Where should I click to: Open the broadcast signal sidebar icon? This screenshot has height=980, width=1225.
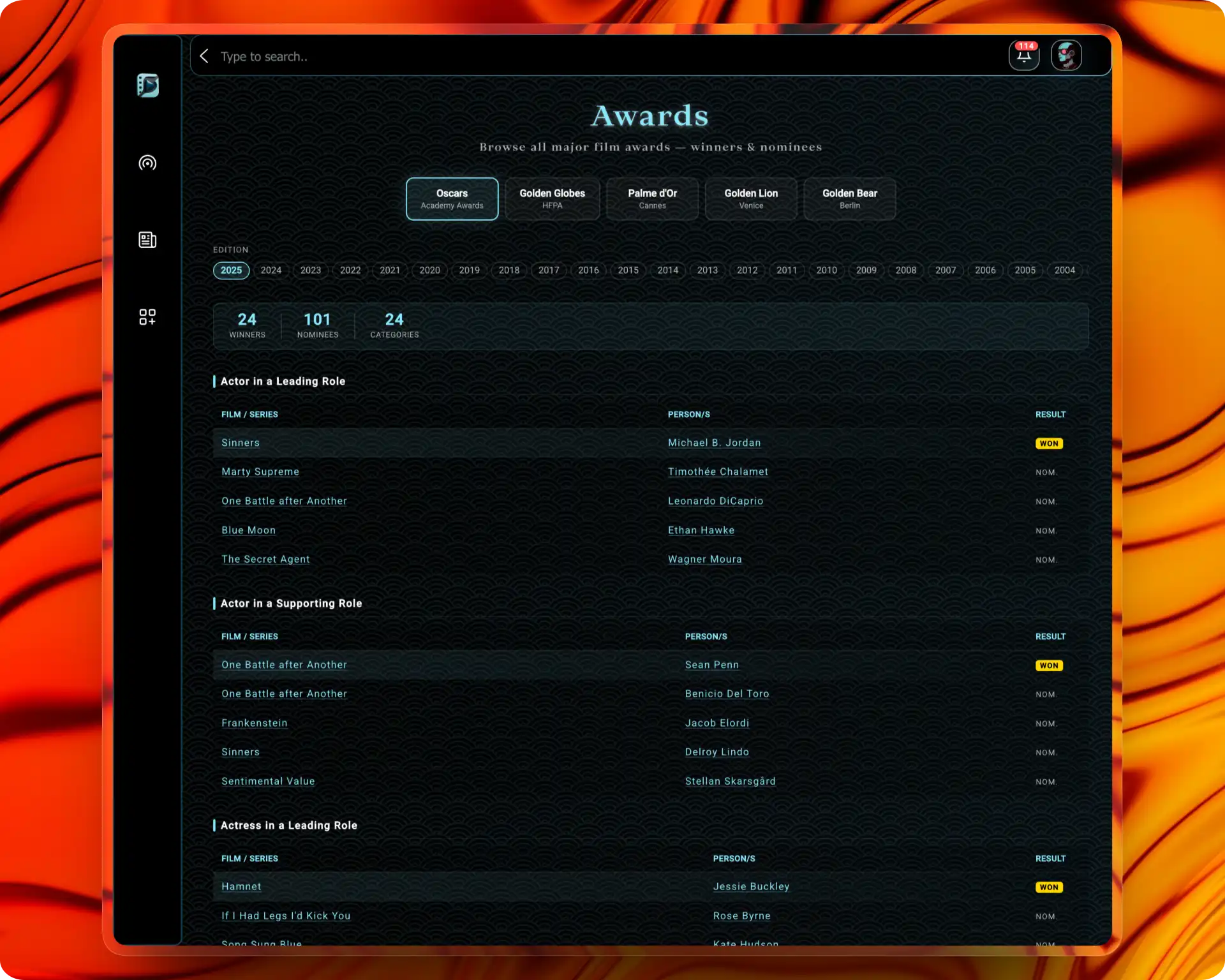point(147,163)
